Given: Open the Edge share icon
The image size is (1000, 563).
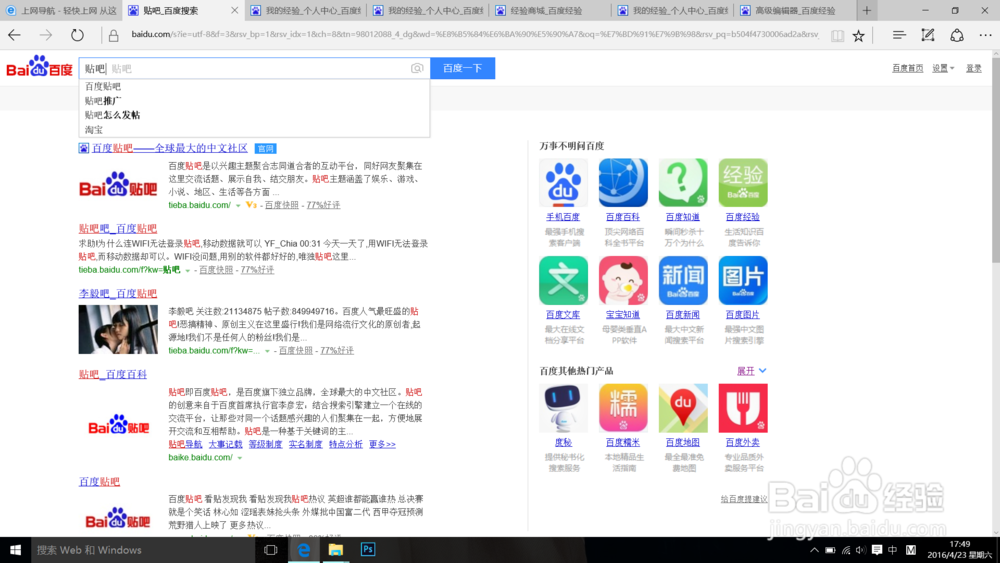Looking at the screenshot, I should coord(957,35).
